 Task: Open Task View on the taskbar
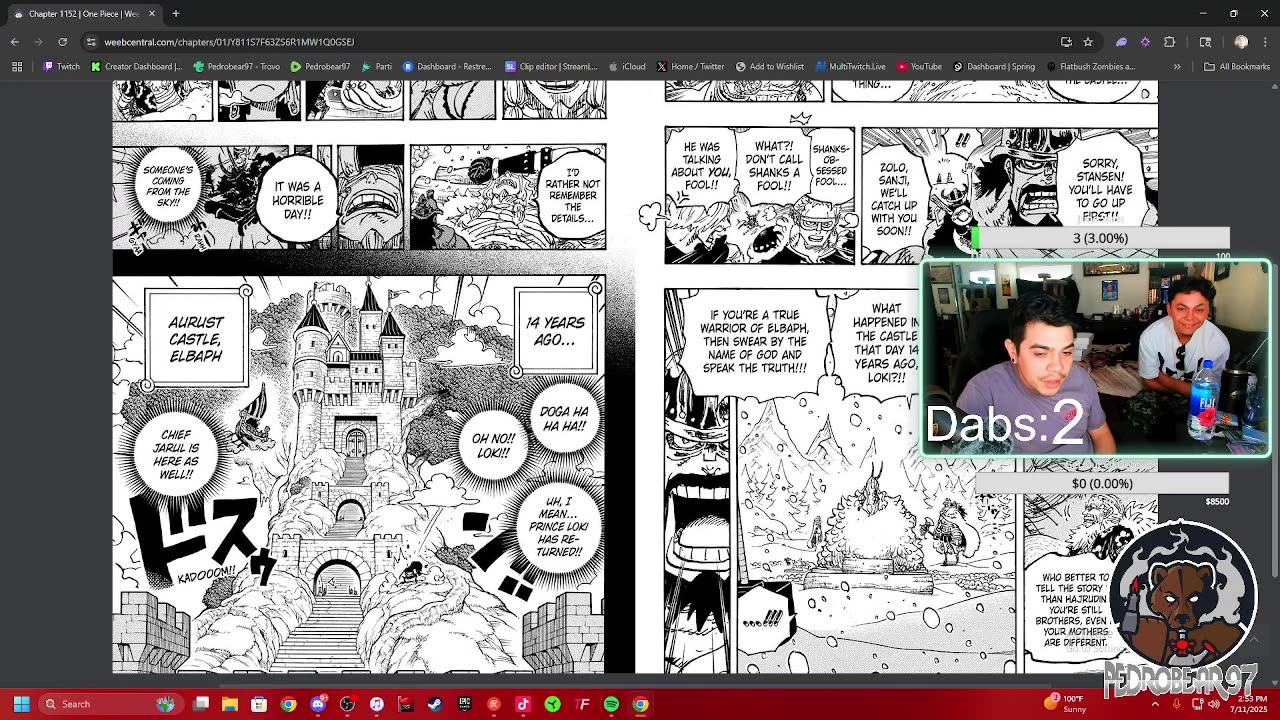(x=201, y=704)
